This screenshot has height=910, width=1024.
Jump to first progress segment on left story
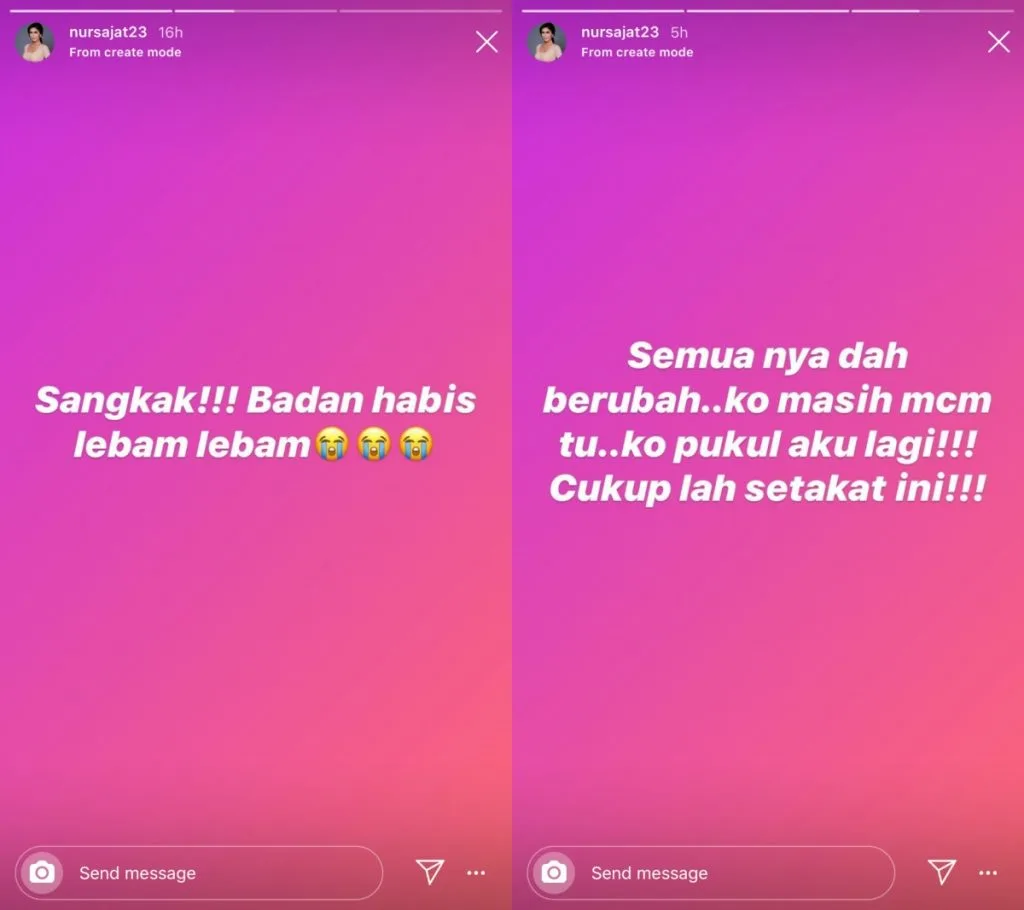tap(91, 11)
